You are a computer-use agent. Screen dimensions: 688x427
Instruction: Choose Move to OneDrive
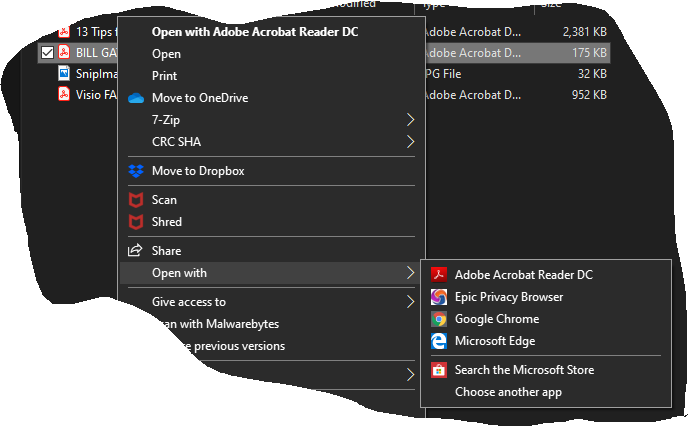coord(200,98)
